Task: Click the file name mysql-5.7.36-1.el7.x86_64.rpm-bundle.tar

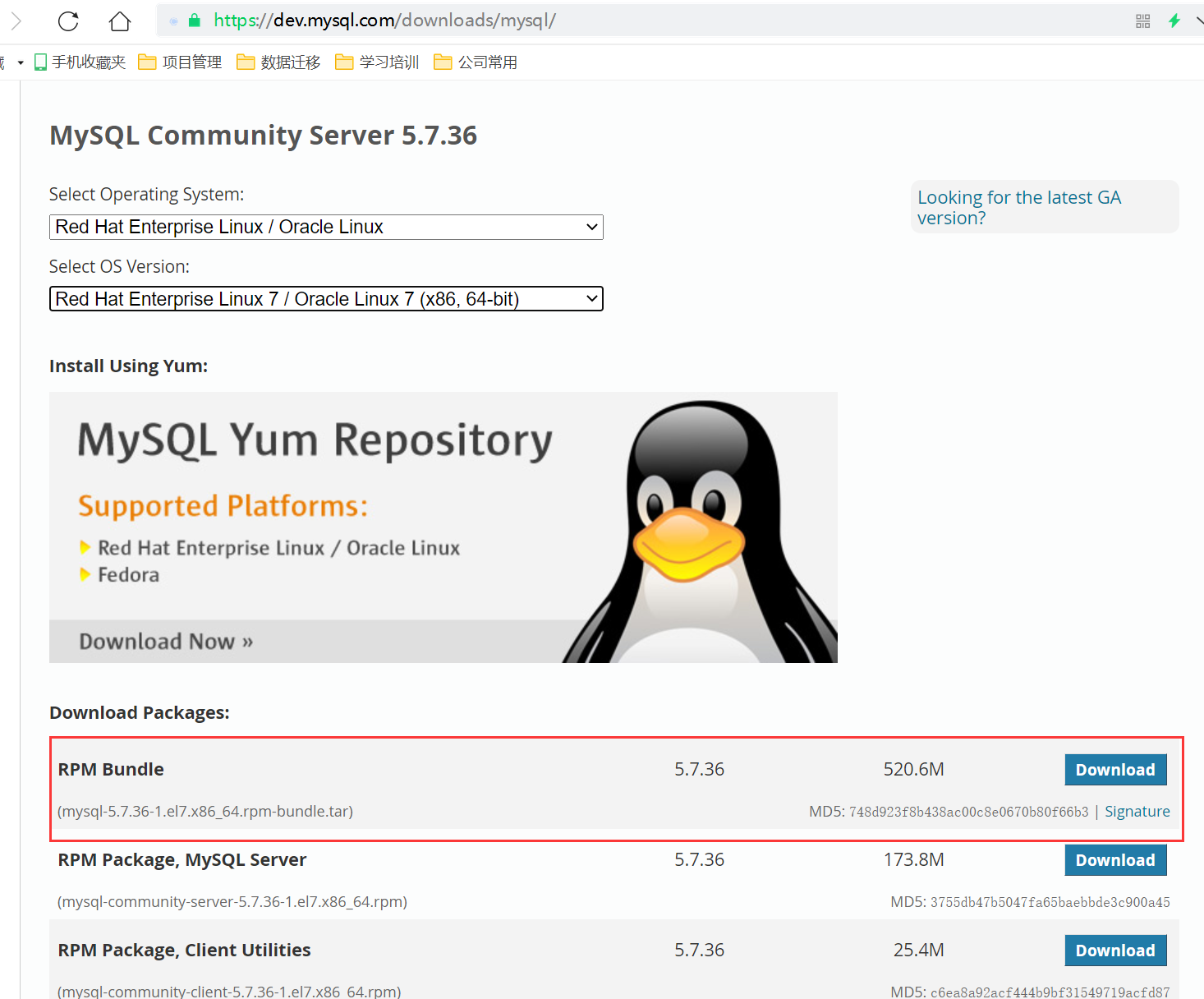Action: click(x=205, y=812)
